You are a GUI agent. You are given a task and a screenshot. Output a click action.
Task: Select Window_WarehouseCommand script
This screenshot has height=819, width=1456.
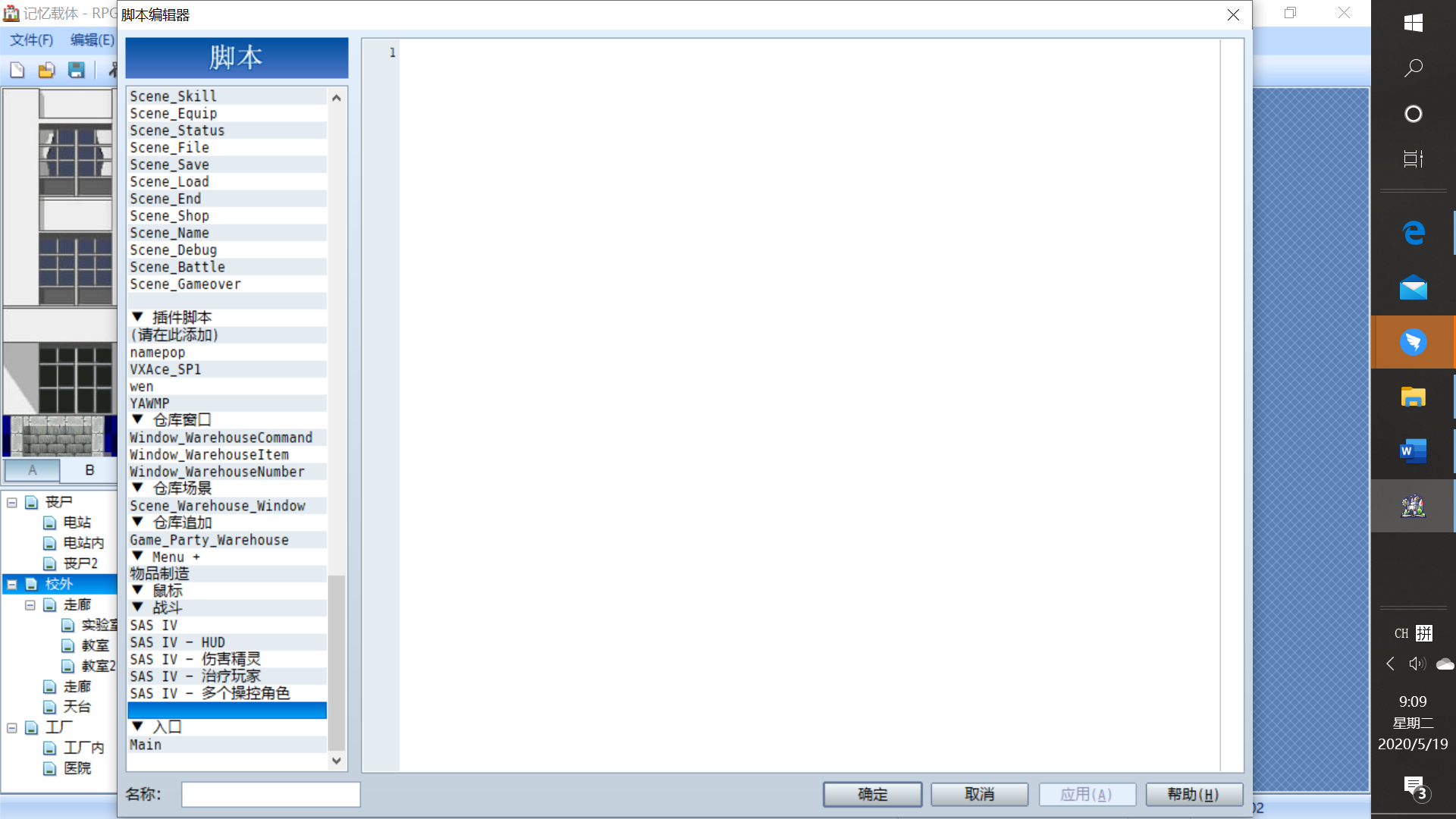227,438
